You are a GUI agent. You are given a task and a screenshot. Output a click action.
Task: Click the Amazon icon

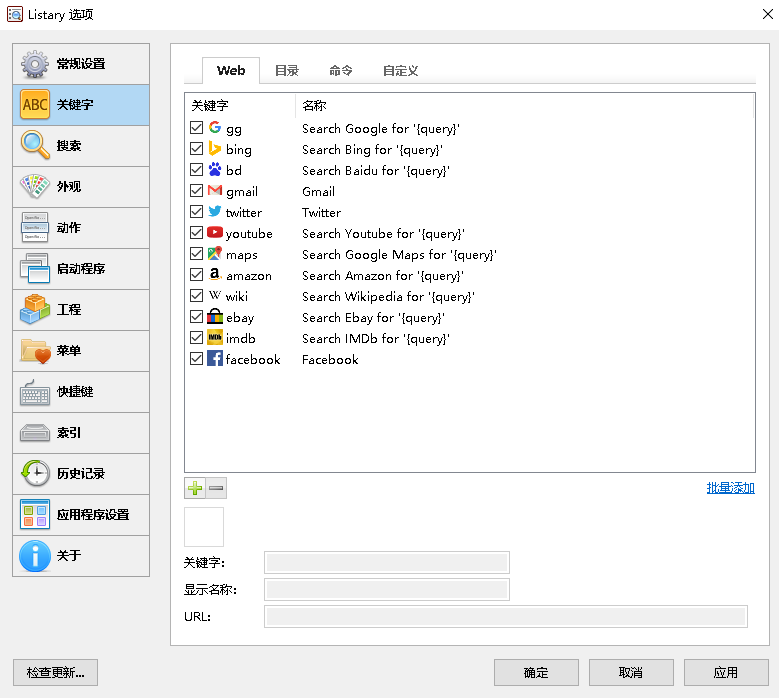coord(215,274)
